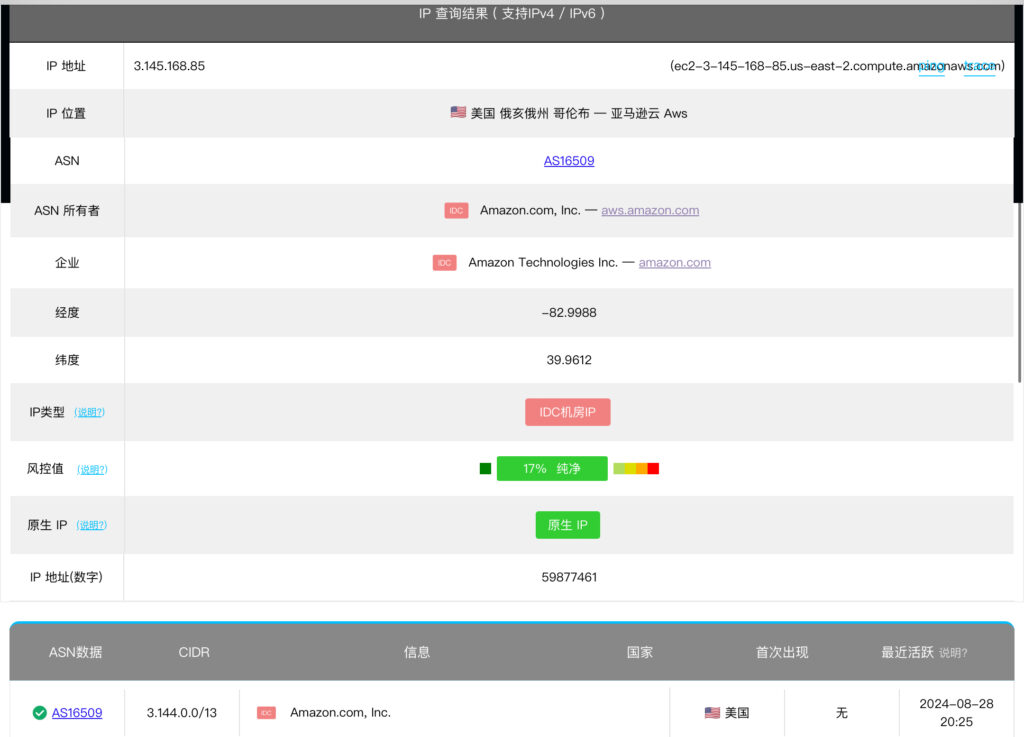1024x737 pixels.
Task: Open the amazon.com enterprise link
Action: 675,263
